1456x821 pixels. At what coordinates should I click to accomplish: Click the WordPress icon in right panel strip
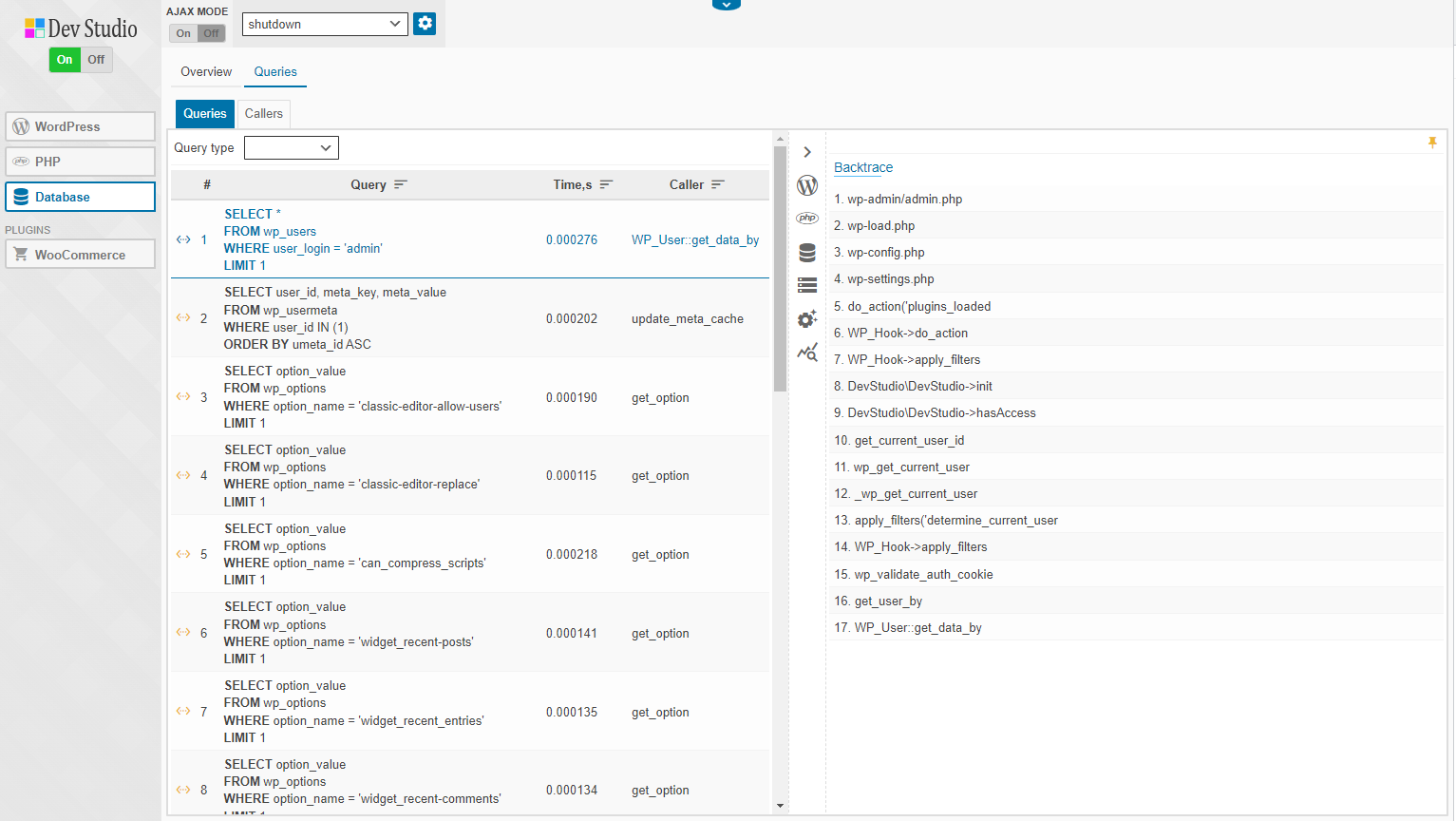pos(807,185)
